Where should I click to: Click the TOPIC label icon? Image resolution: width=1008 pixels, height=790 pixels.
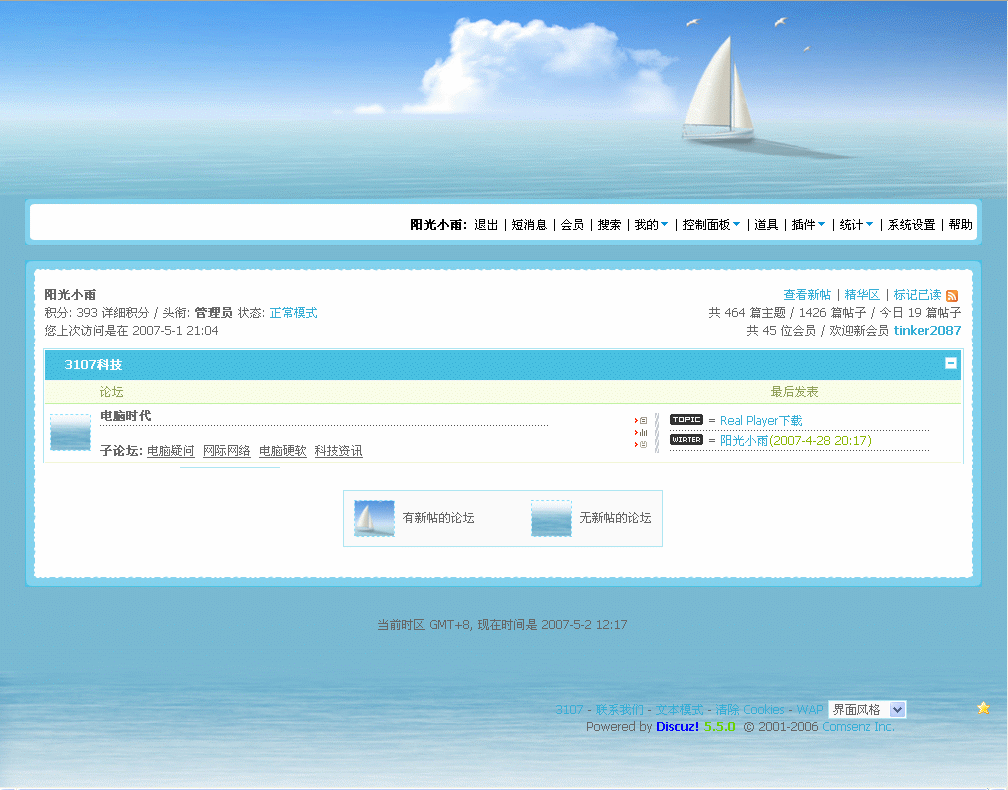pyautogui.click(x=687, y=419)
